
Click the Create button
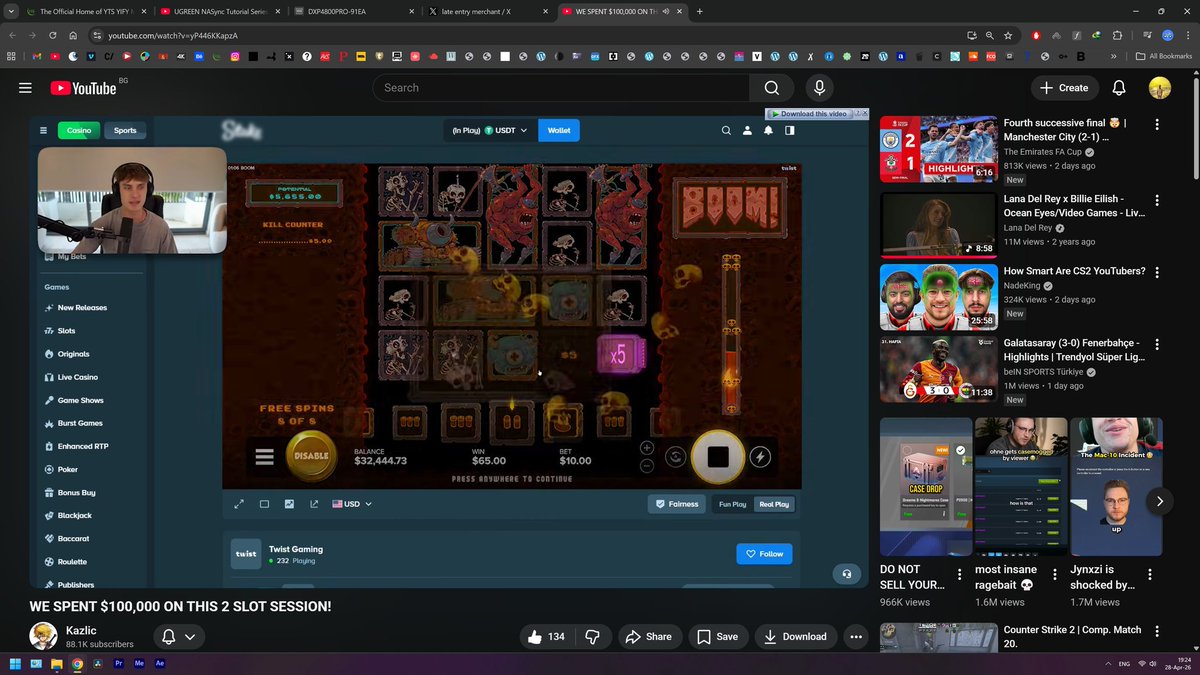(x=1065, y=88)
